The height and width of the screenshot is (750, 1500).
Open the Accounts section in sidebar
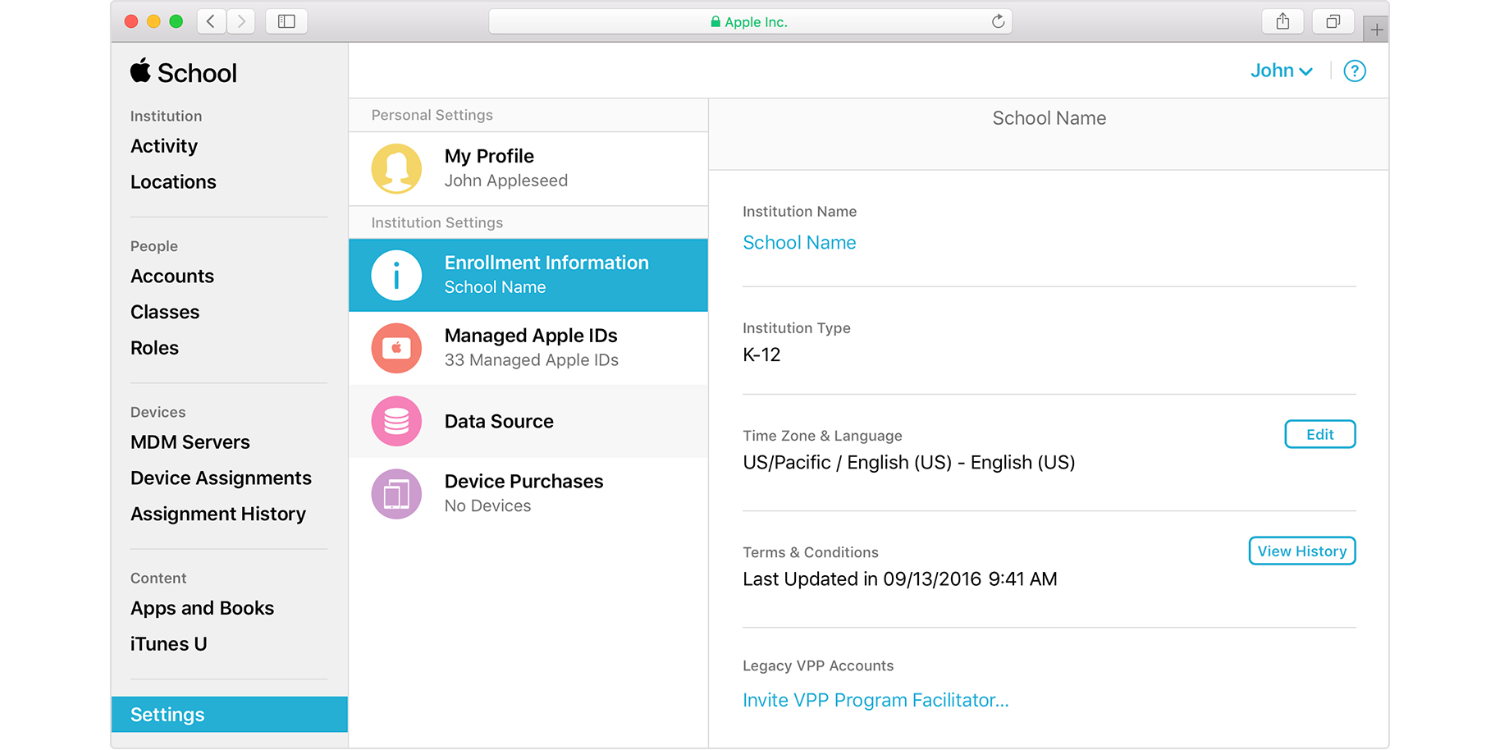pyautogui.click(x=172, y=276)
